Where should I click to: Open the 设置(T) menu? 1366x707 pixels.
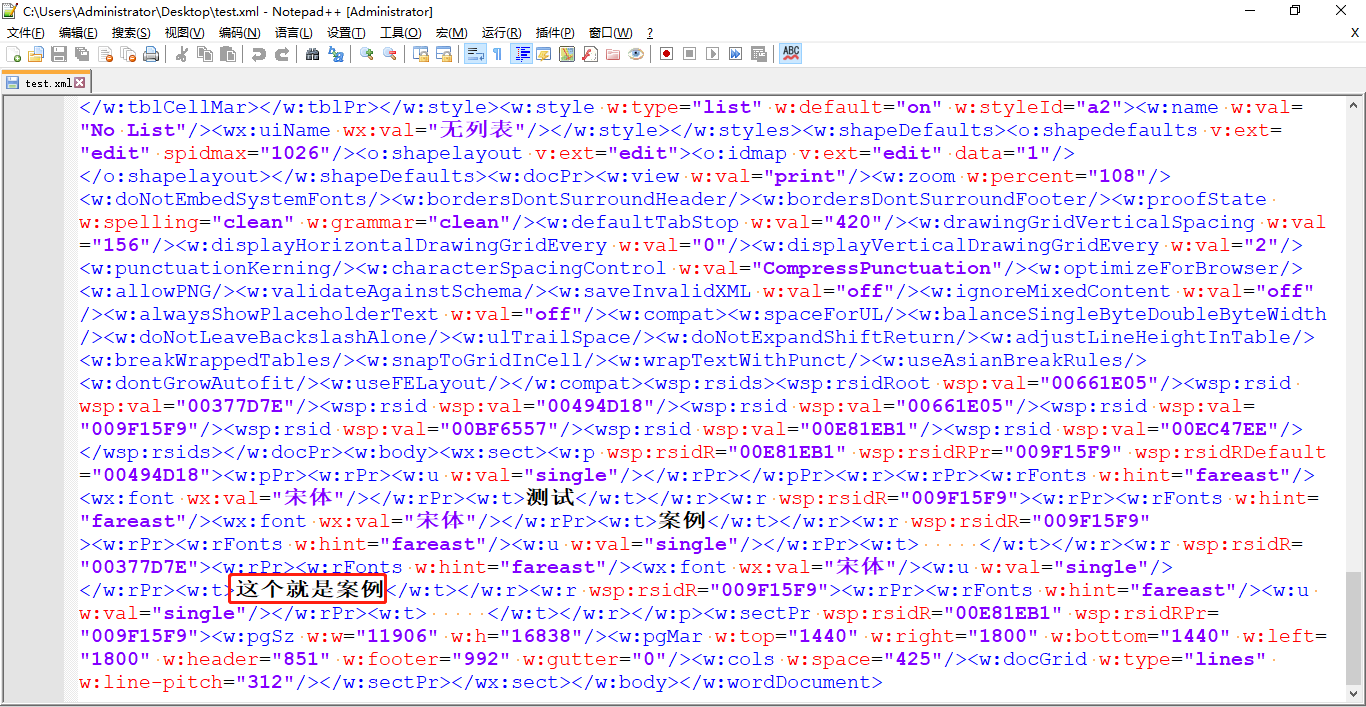point(346,33)
